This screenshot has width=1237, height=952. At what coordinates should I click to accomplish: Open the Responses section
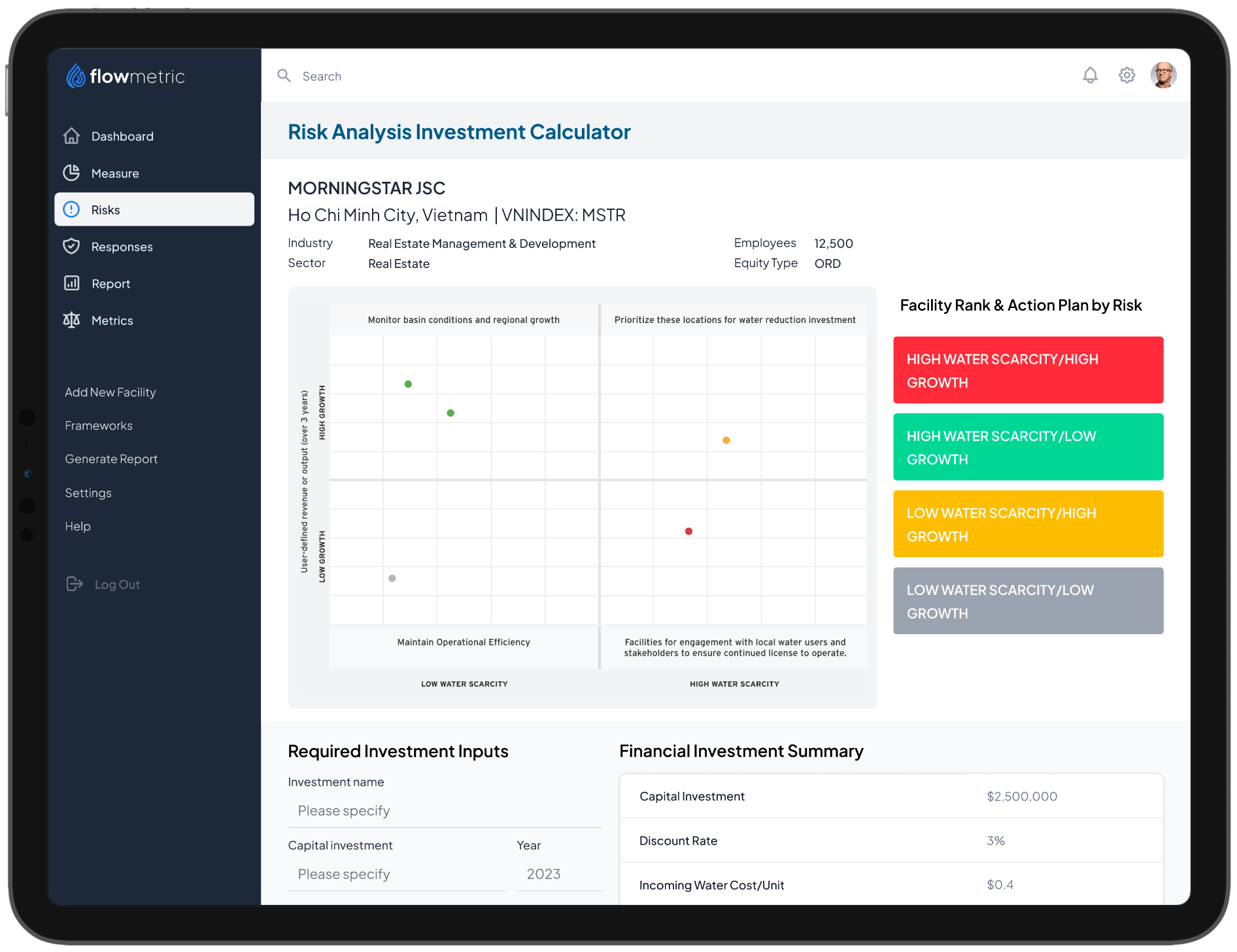154,246
